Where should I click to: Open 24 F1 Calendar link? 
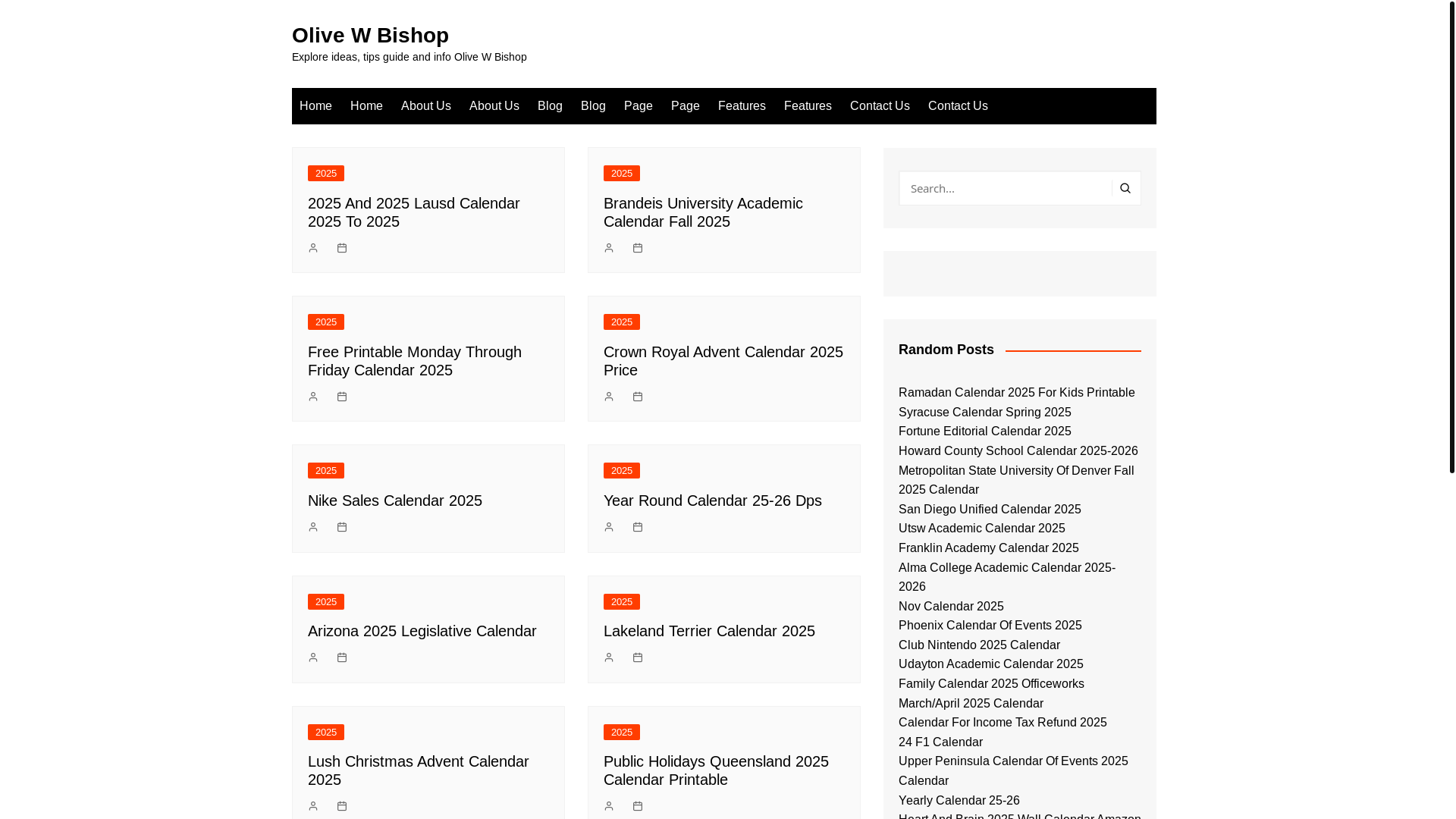[x=941, y=742]
